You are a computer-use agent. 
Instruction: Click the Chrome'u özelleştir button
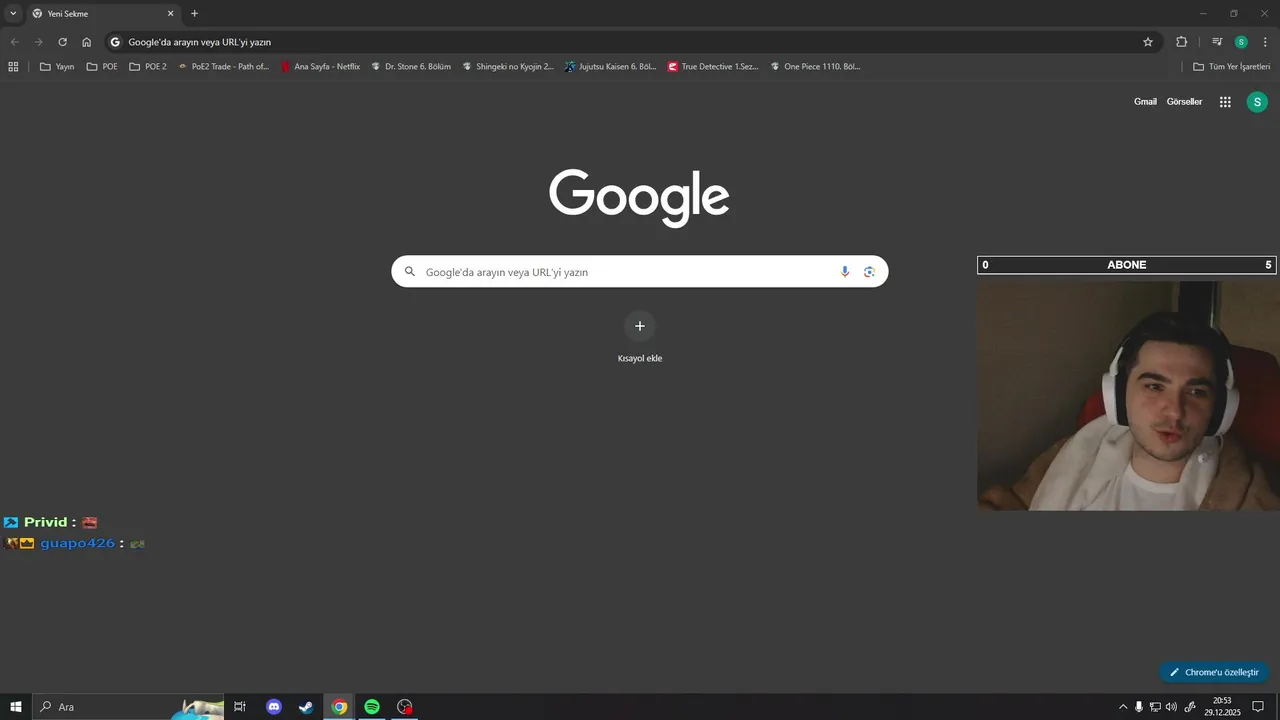pyautogui.click(x=1214, y=673)
